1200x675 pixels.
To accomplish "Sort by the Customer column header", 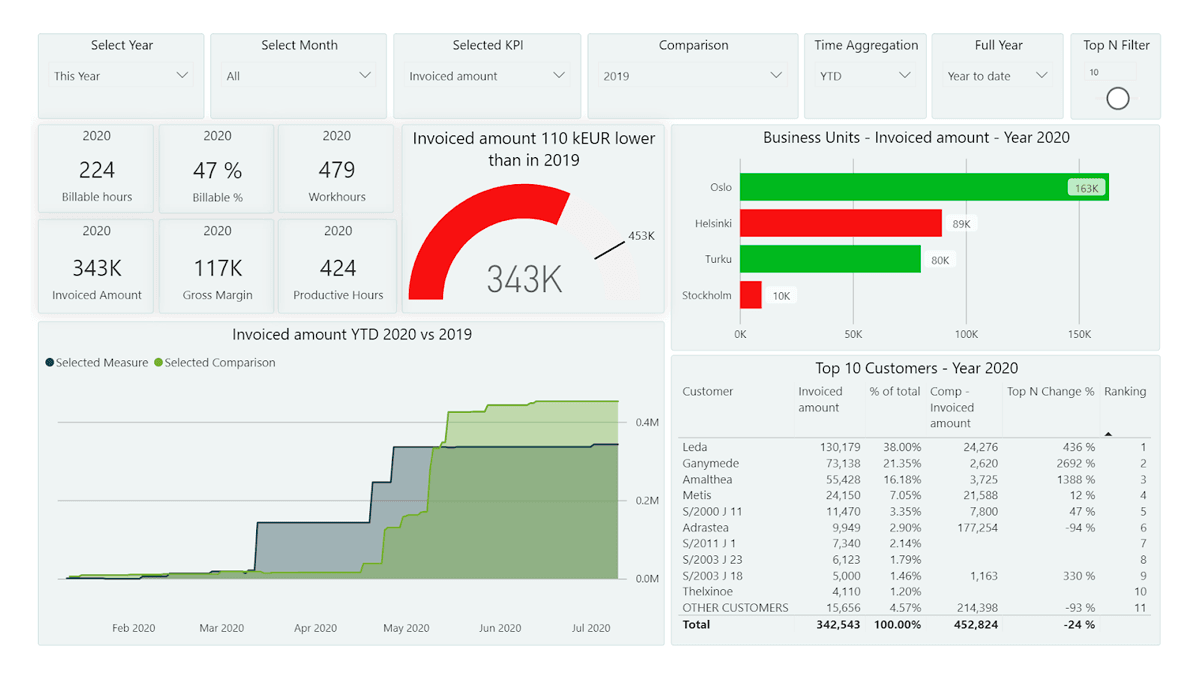I will click(x=708, y=392).
